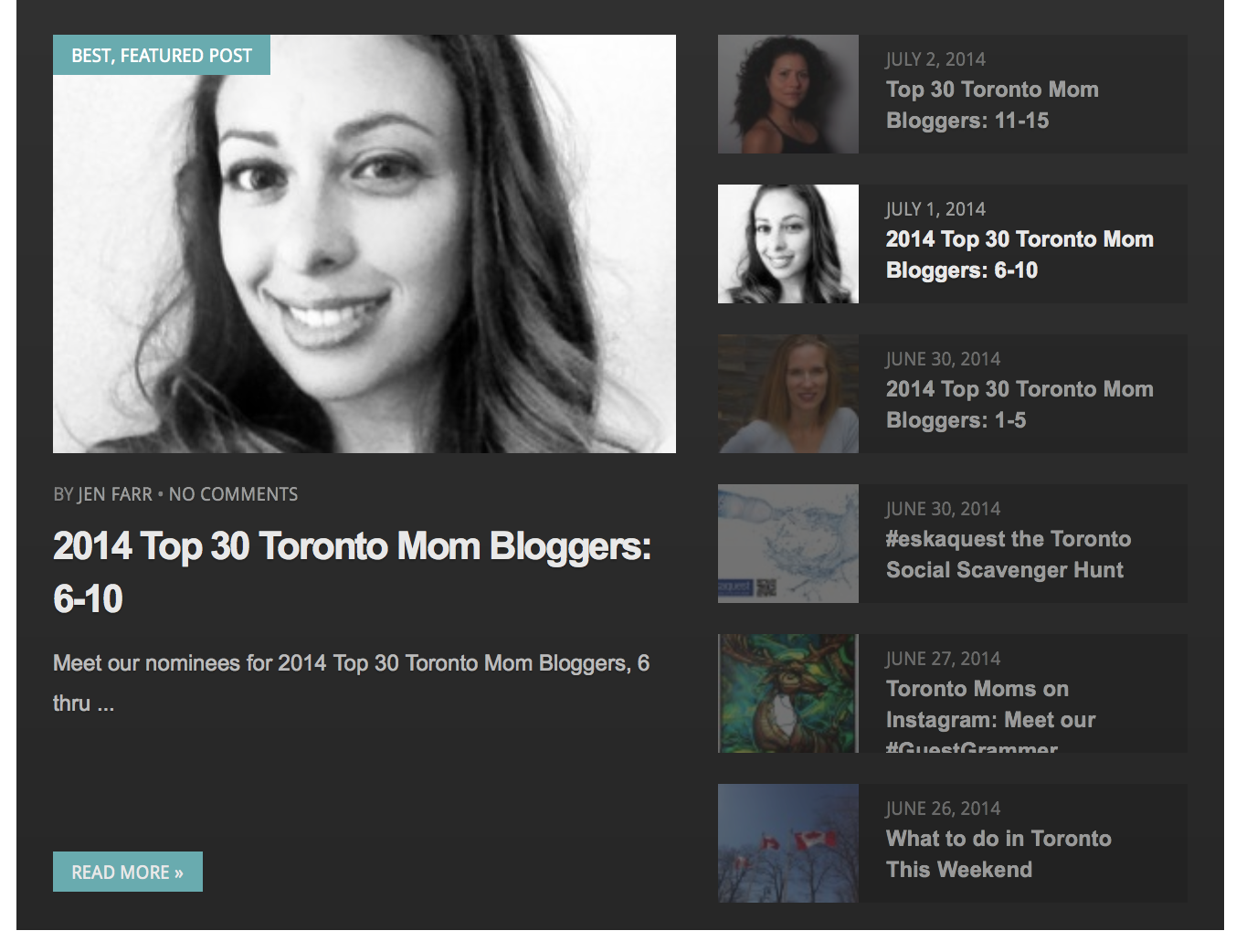Viewport: 1257px width, 952px height.
Task: Open What to do in Toronto This Weekend
Action: pos(998,854)
